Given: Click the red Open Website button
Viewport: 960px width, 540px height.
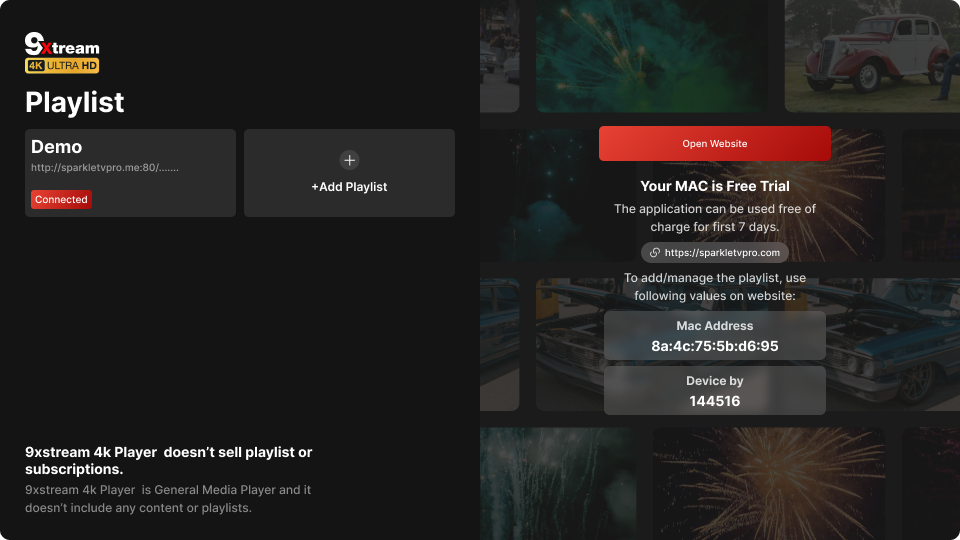Looking at the screenshot, I should (714, 143).
